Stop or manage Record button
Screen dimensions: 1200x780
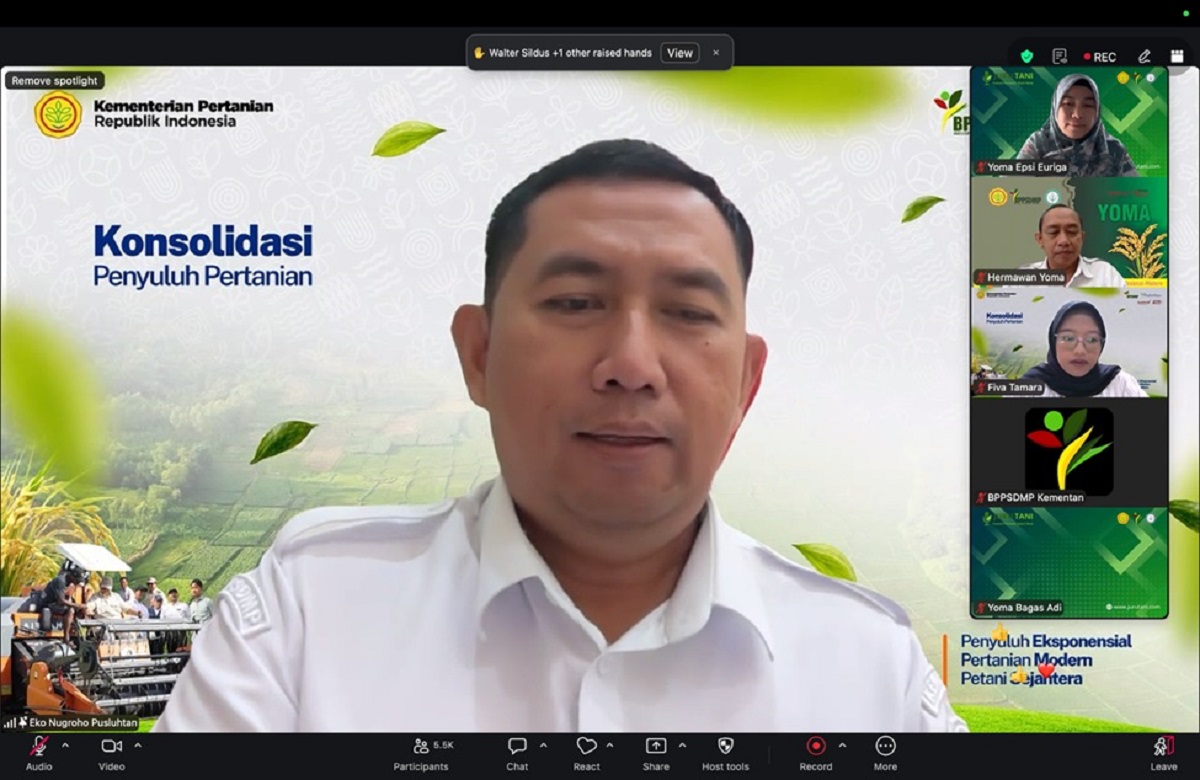click(816, 753)
